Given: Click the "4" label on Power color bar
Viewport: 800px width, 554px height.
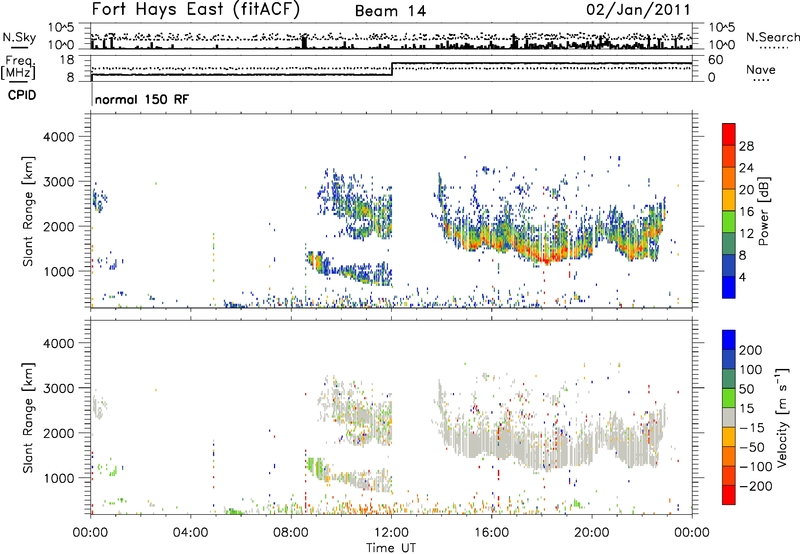Looking at the screenshot, I should 742,277.
